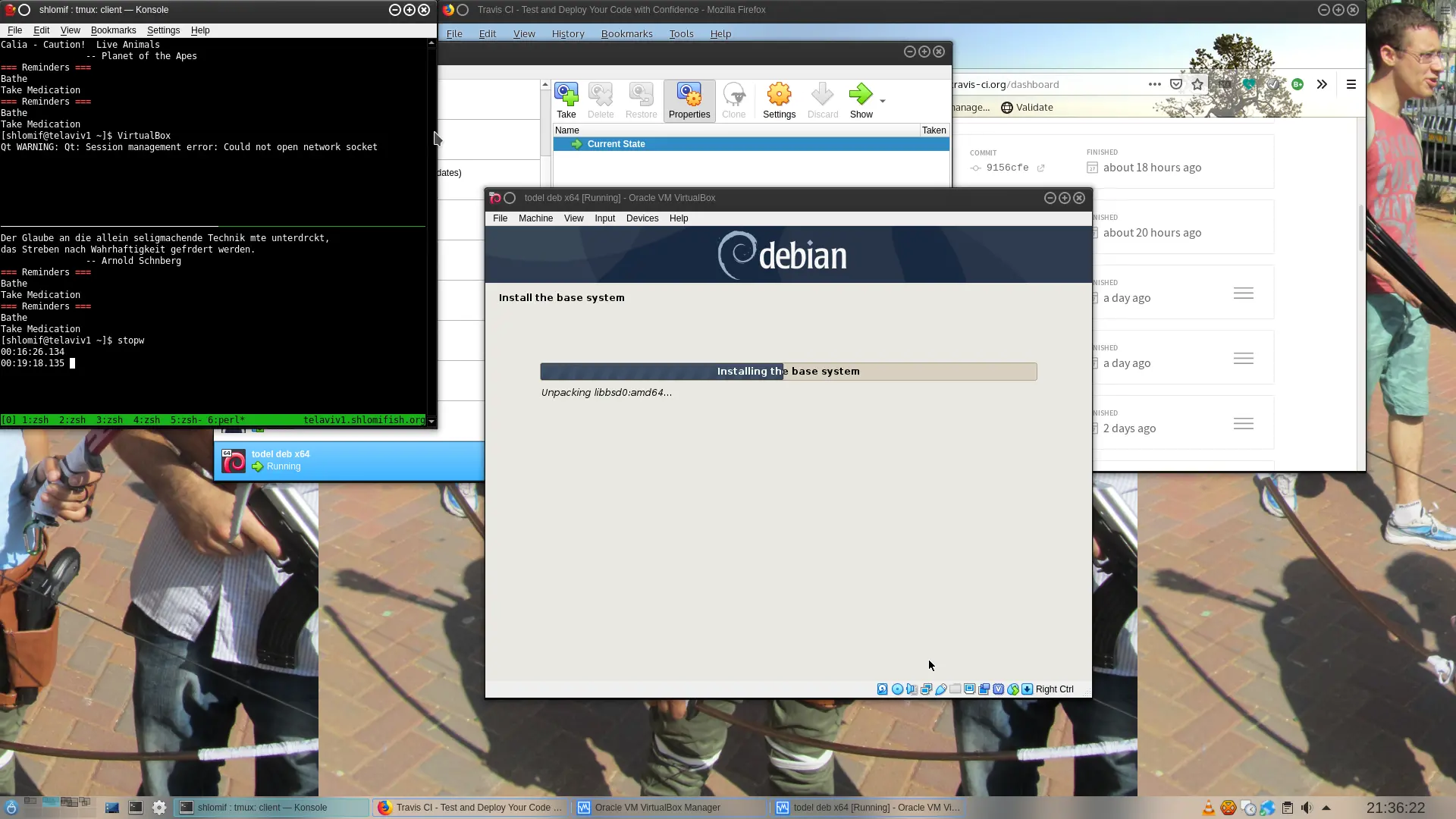Viewport: 1456px width, 819px height.
Task: Open Firefox Tools menu
Action: 681,34
